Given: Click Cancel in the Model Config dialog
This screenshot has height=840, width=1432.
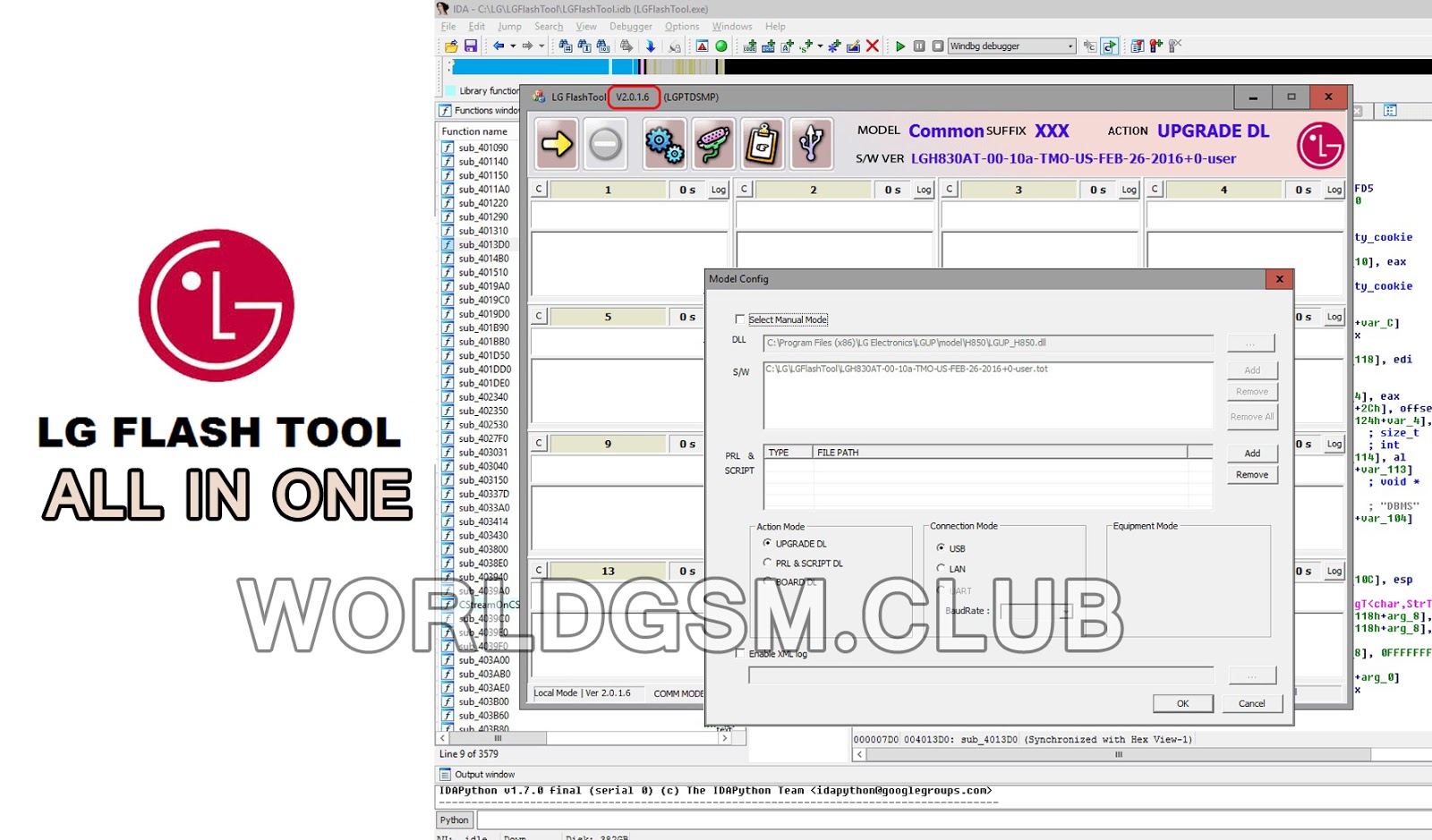Looking at the screenshot, I should pyautogui.click(x=1251, y=703).
